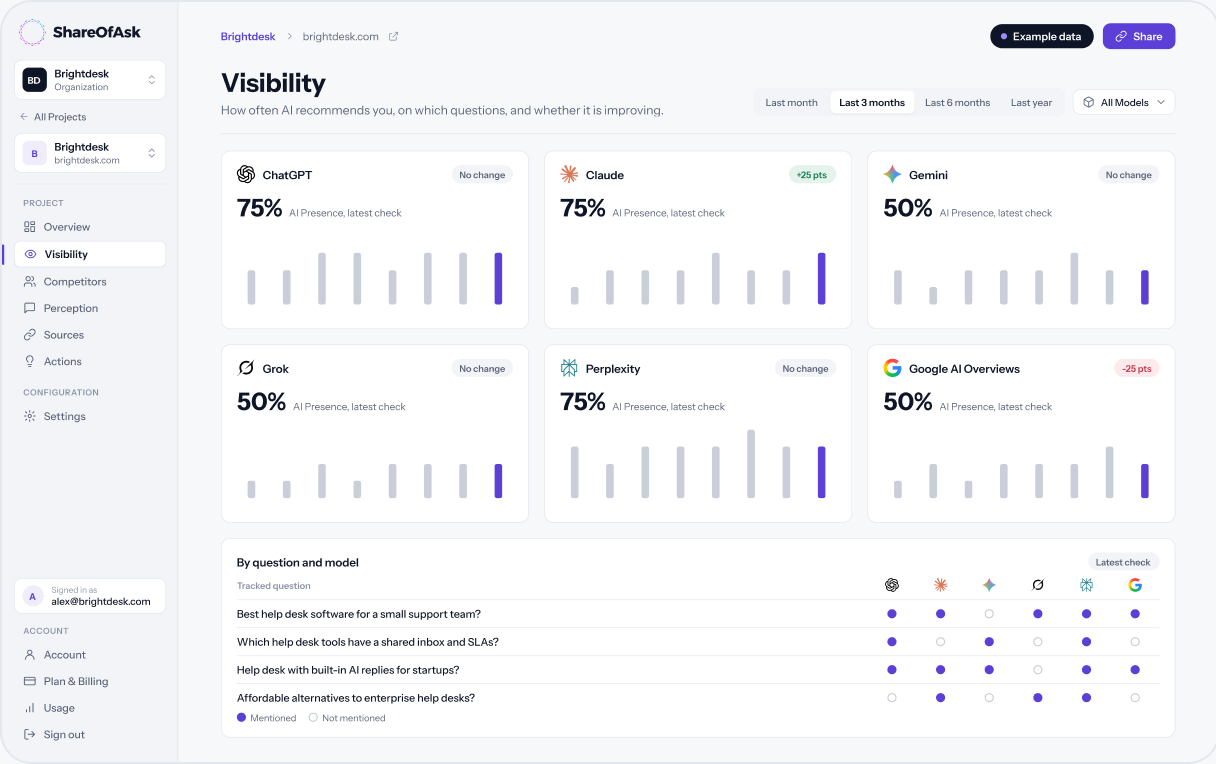Click the Actions lightbulb icon
Image resolution: width=1216 pixels, height=764 pixels.
[30, 361]
